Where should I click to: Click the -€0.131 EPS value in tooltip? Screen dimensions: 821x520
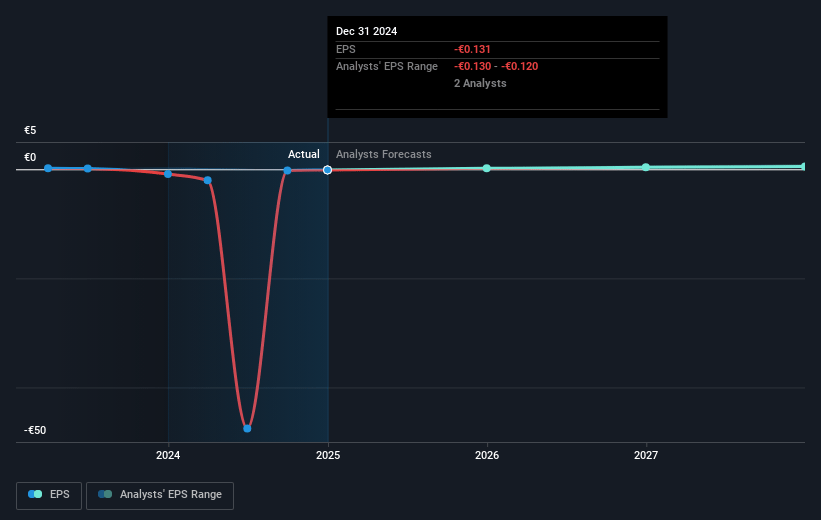pyautogui.click(x=472, y=49)
